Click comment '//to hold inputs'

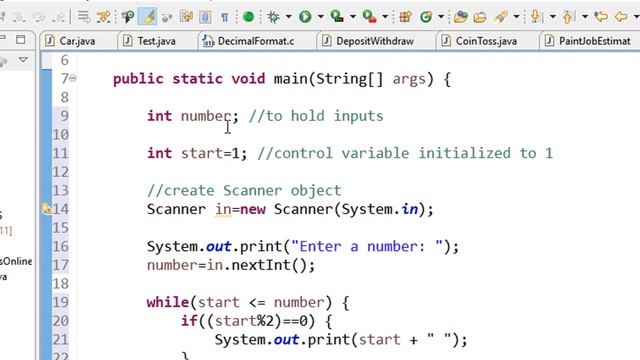tap(316, 116)
